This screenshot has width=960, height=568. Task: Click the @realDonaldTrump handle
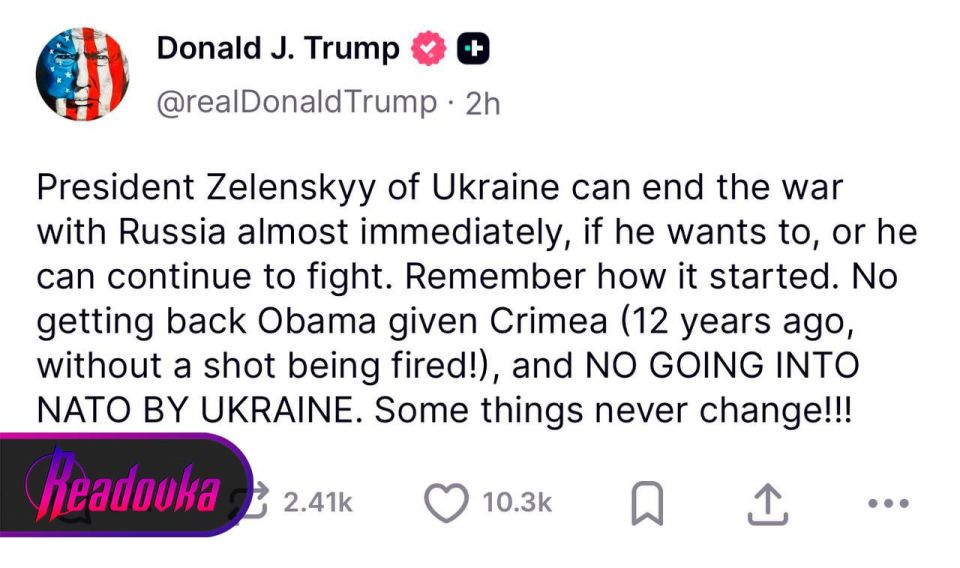[x=297, y=102]
